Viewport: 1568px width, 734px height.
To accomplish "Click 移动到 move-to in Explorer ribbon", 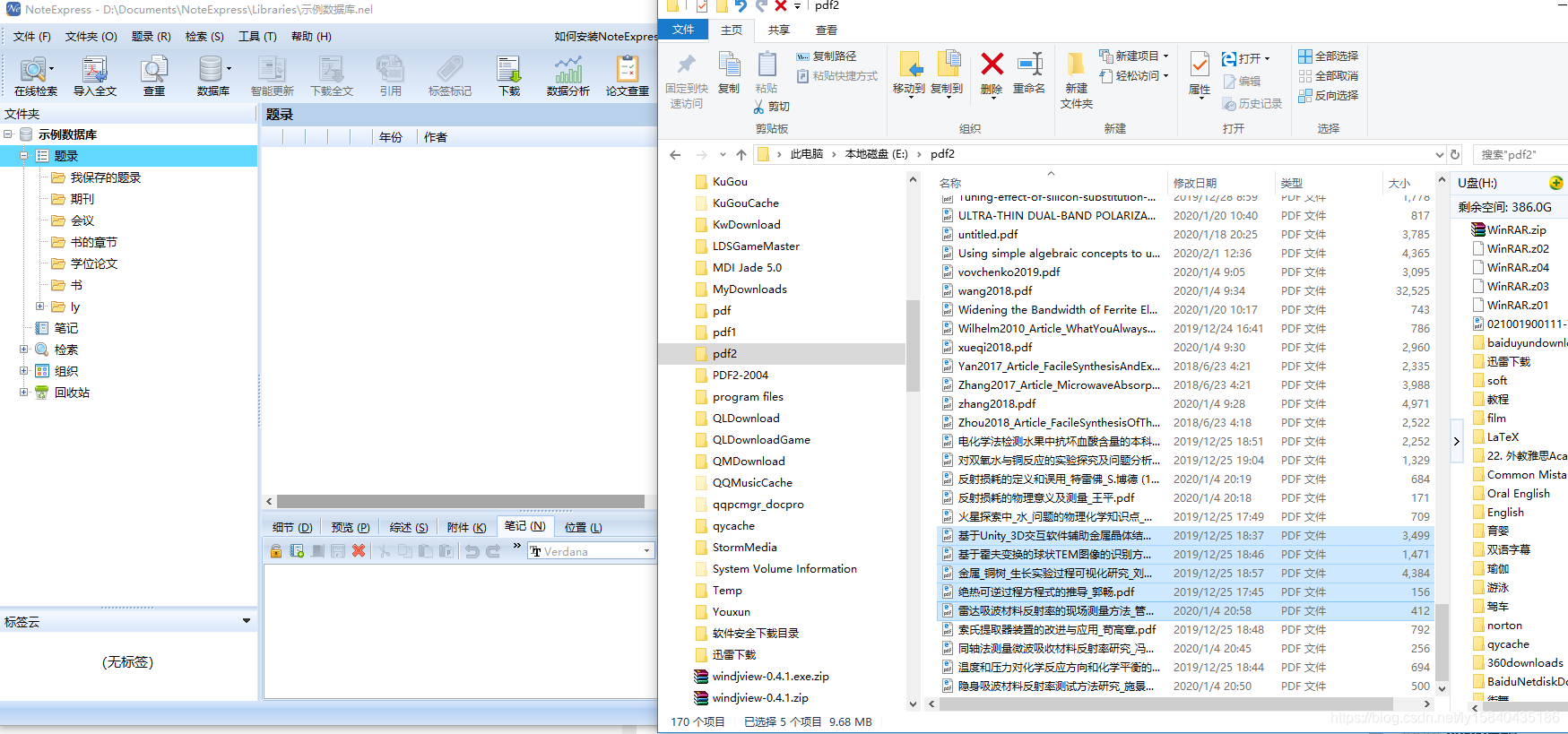I will [x=909, y=73].
